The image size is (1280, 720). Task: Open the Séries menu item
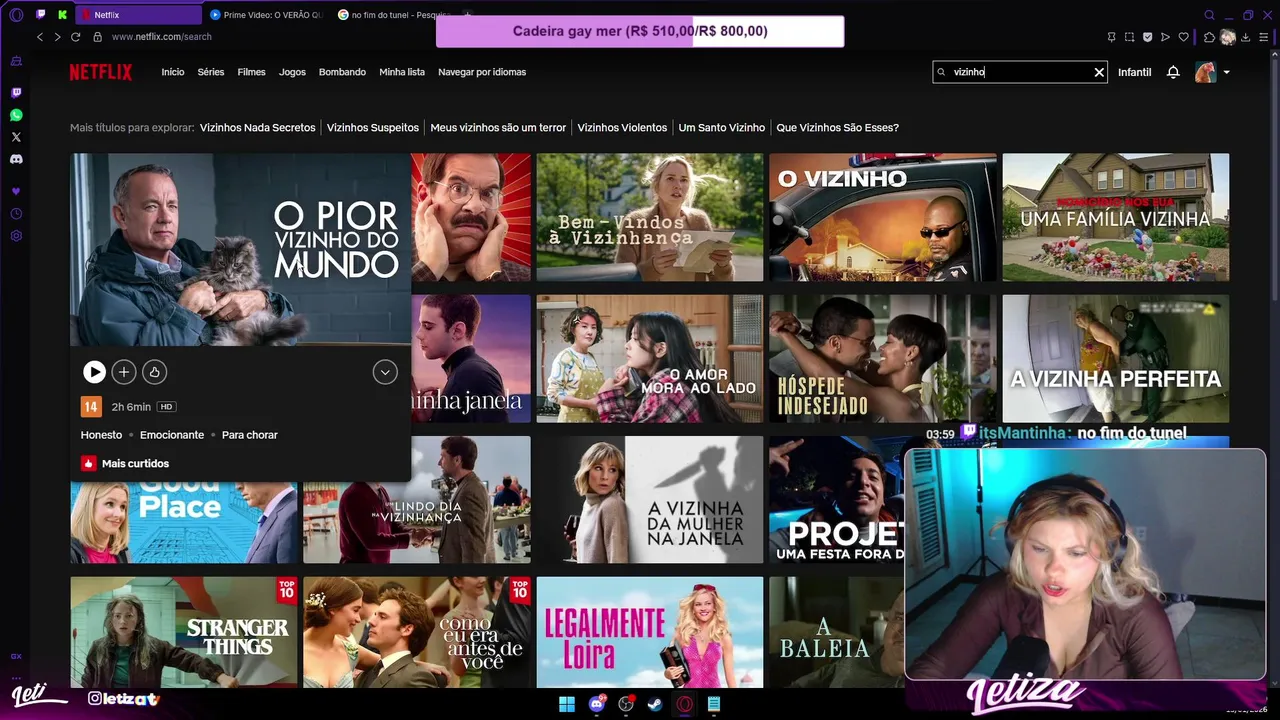[211, 72]
